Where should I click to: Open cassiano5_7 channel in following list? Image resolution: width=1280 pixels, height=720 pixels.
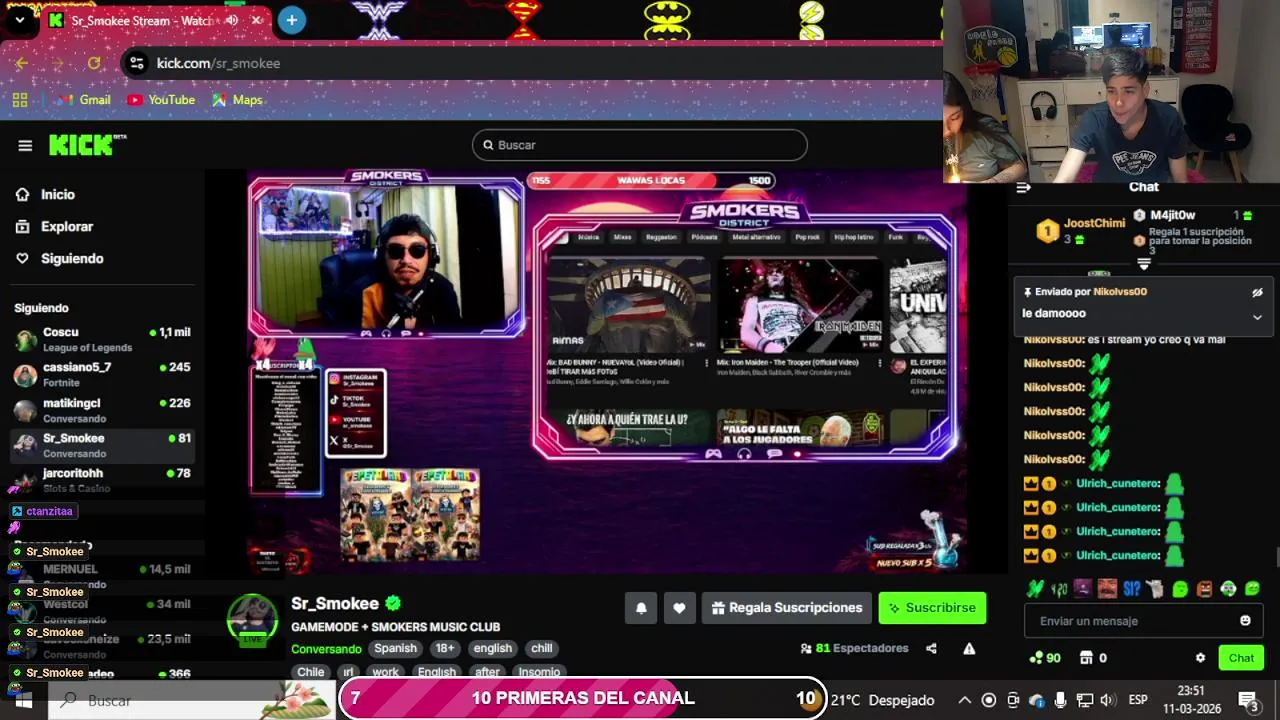(x=102, y=374)
